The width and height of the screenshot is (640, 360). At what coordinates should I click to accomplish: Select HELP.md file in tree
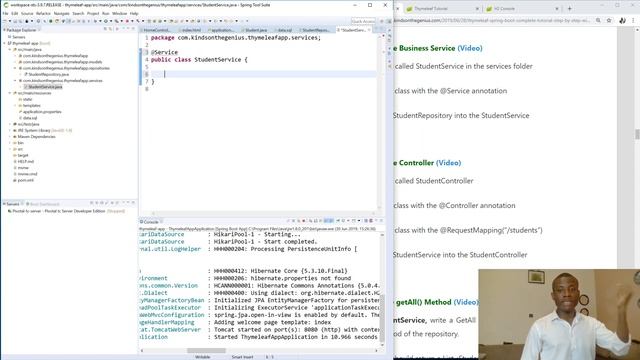[x=25, y=162]
